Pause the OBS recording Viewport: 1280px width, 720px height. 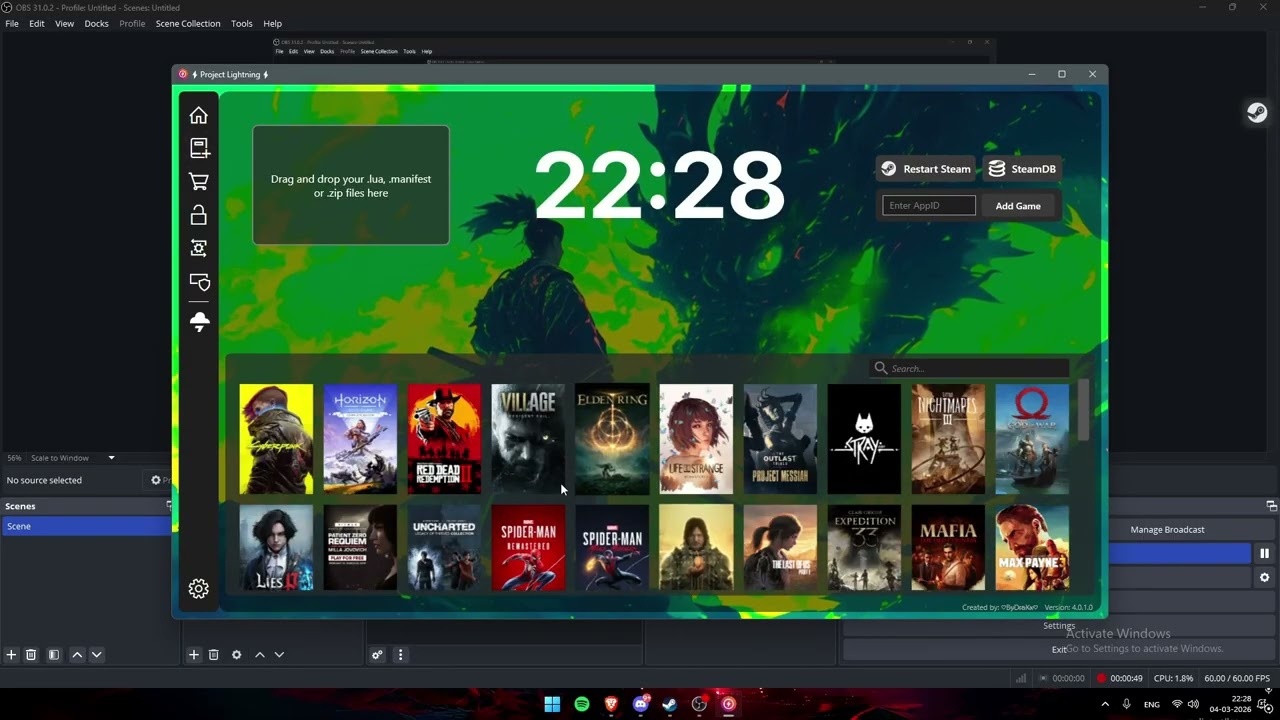[1264, 553]
